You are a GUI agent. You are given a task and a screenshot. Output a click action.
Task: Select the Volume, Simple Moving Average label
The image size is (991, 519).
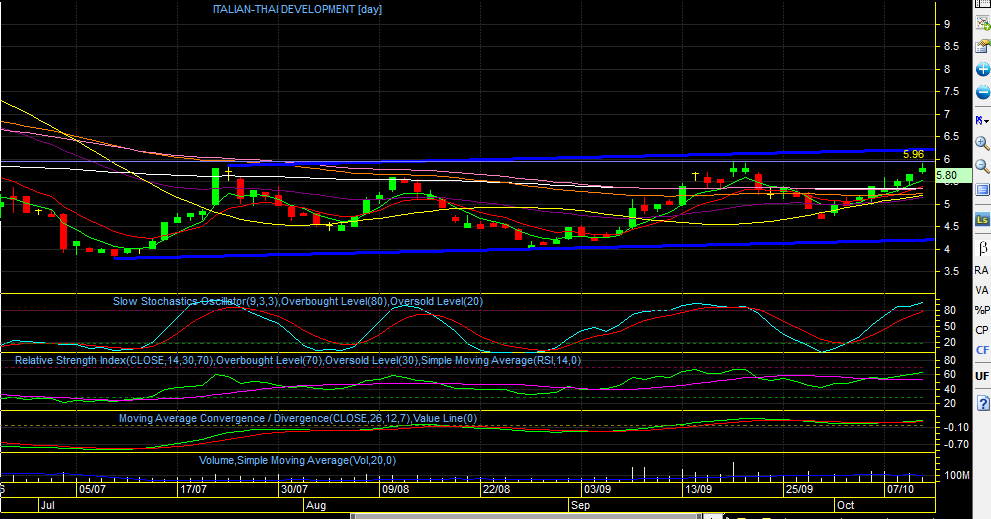click(x=298, y=460)
